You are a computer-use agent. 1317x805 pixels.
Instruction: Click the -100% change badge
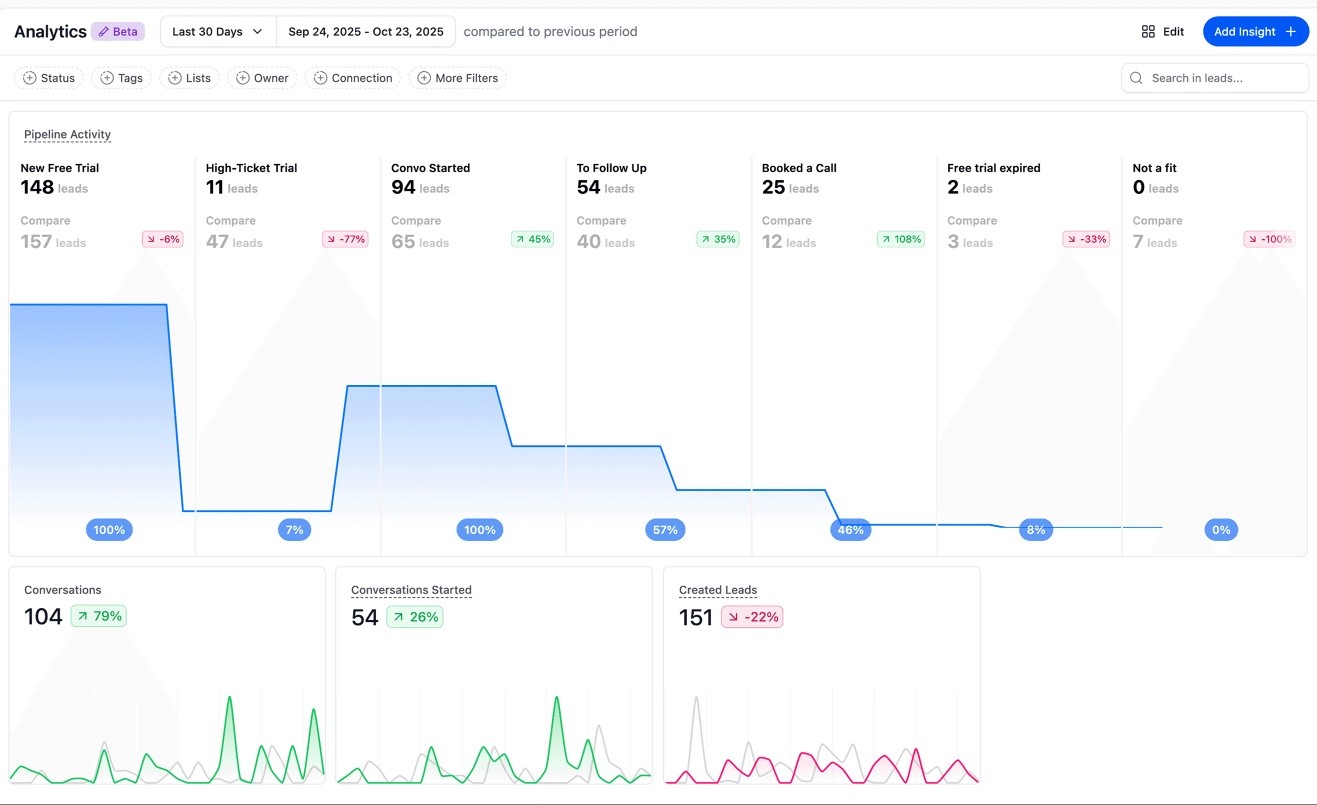pos(1269,239)
